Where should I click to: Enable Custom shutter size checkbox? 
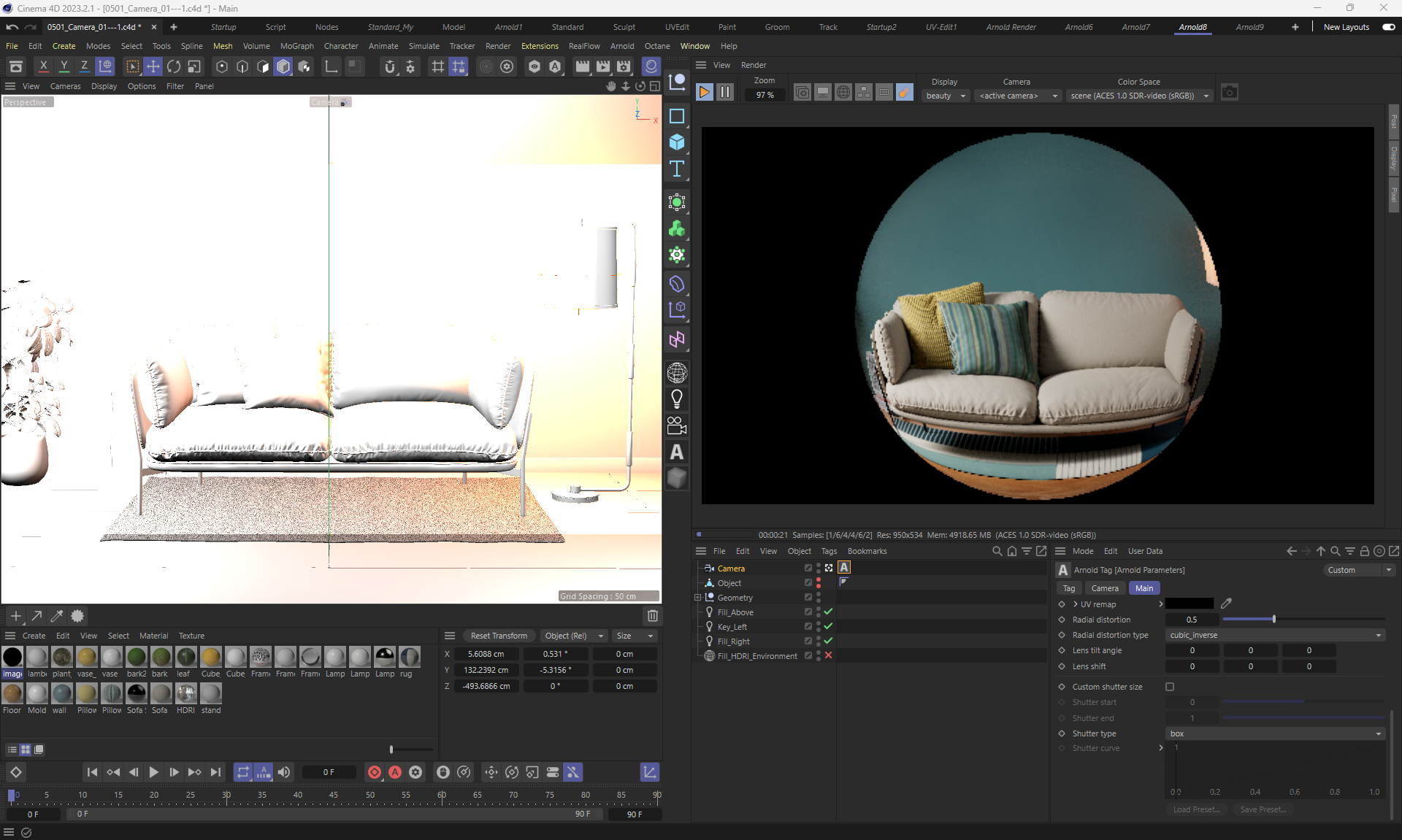pyautogui.click(x=1170, y=687)
